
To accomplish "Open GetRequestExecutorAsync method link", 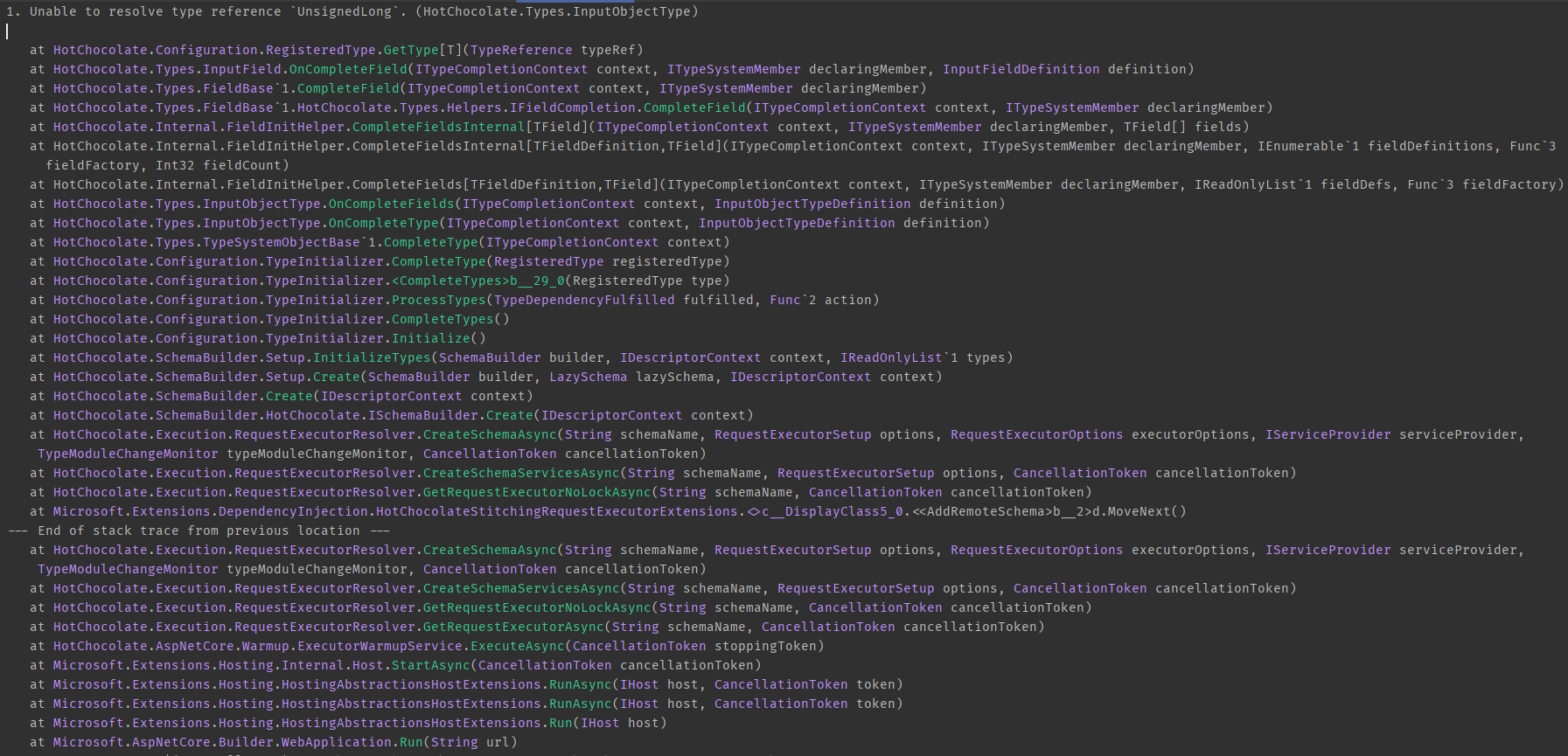I will point(513,627).
